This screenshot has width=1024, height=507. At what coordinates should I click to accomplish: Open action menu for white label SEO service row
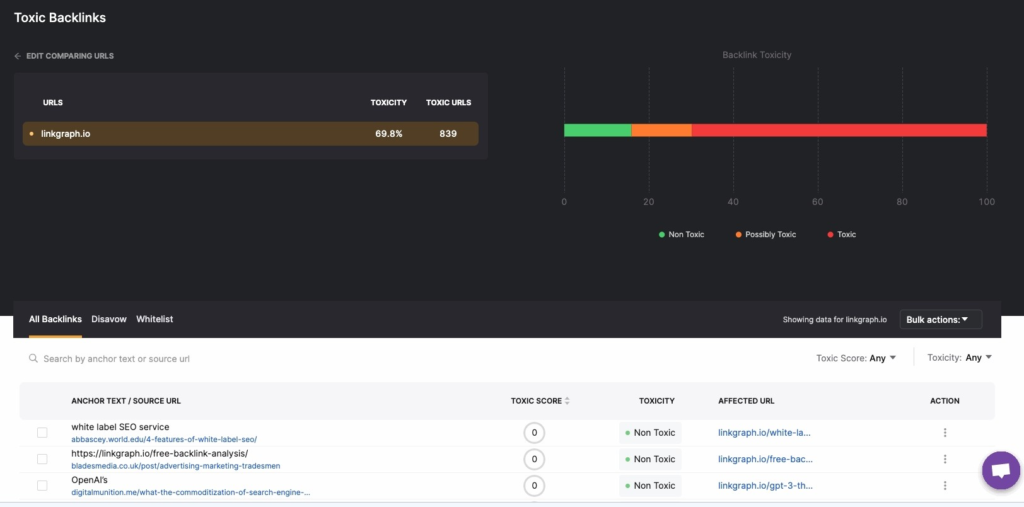[944, 433]
